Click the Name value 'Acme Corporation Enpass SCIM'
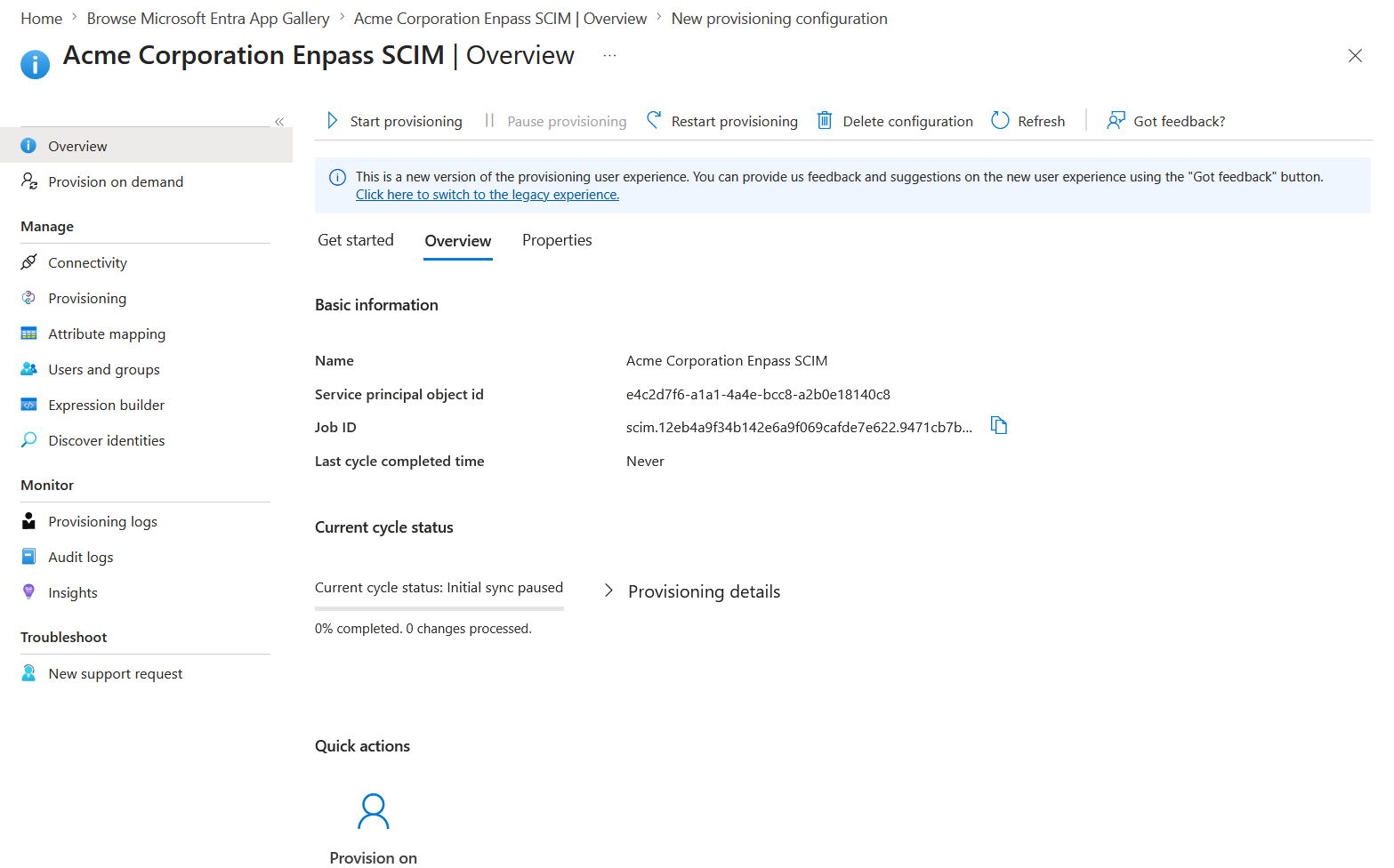Screen dimensions: 1394x868 click(x=727, y=360)
